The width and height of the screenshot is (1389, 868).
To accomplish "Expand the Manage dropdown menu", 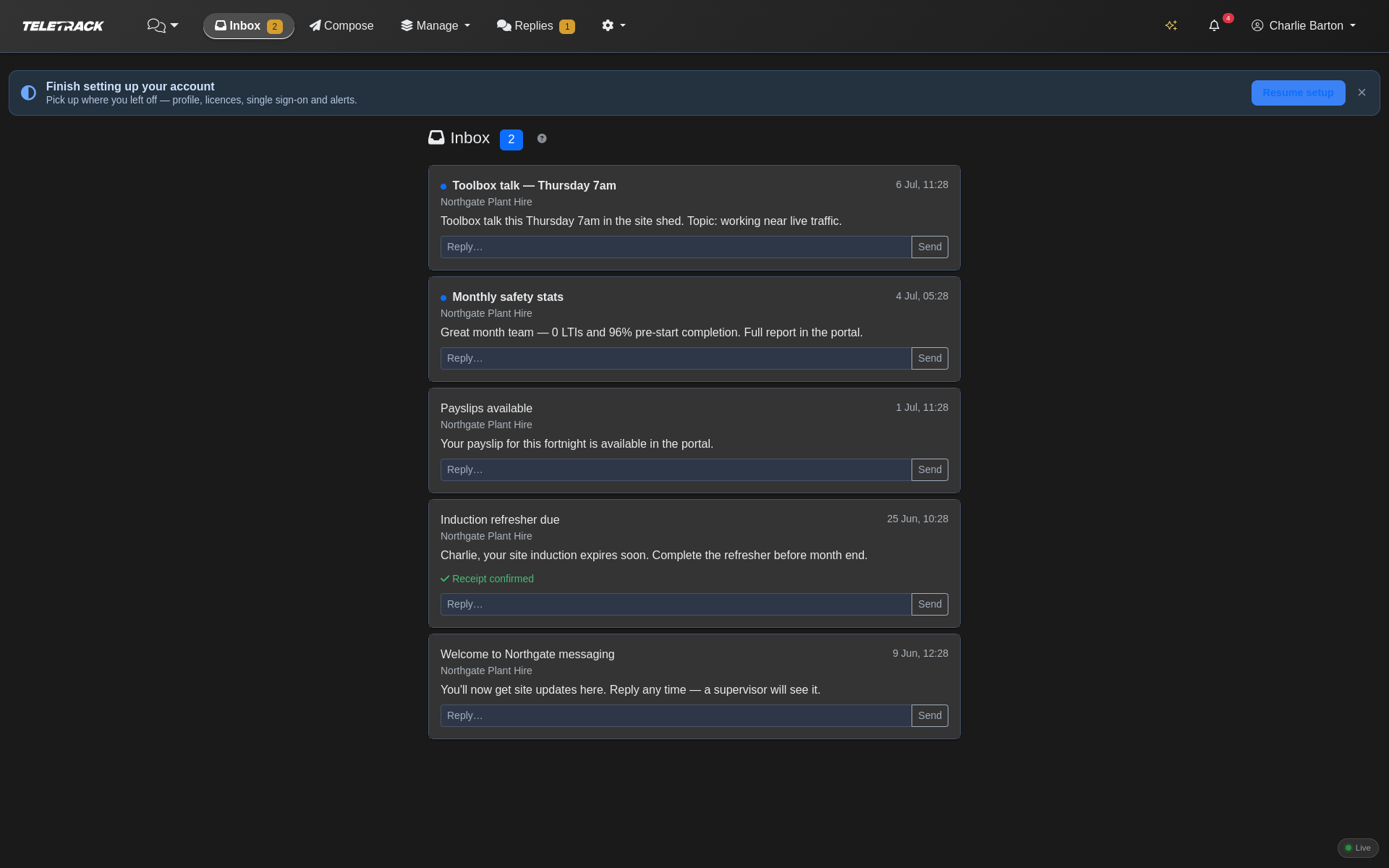I will (x=436, y=26).
